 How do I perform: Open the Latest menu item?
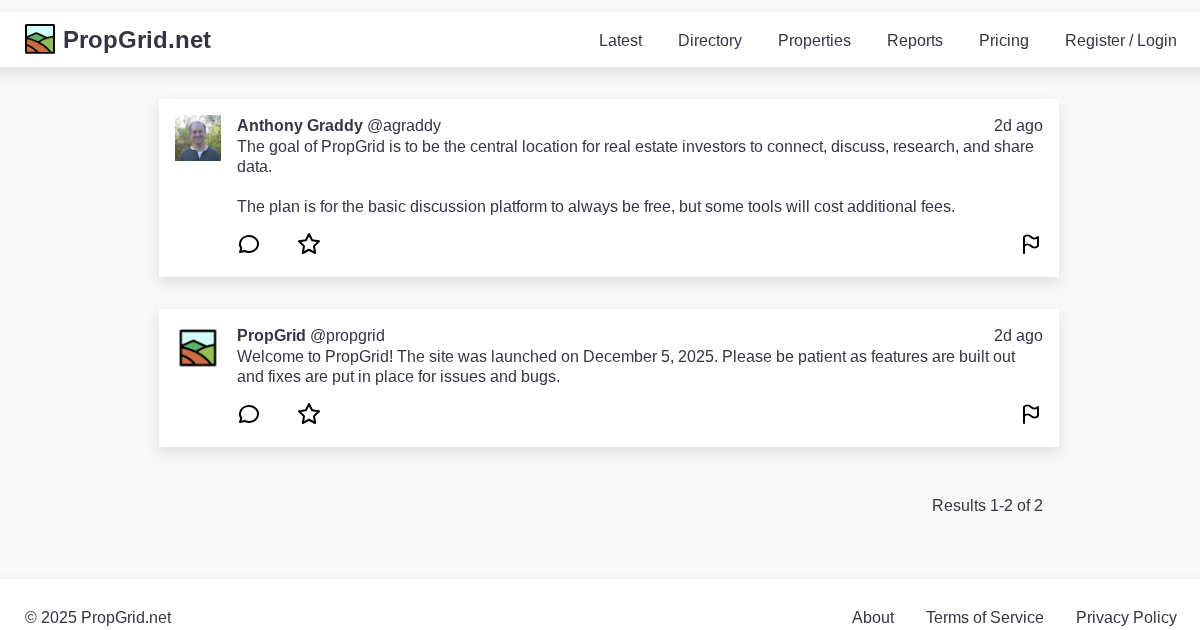click(620, 40)
